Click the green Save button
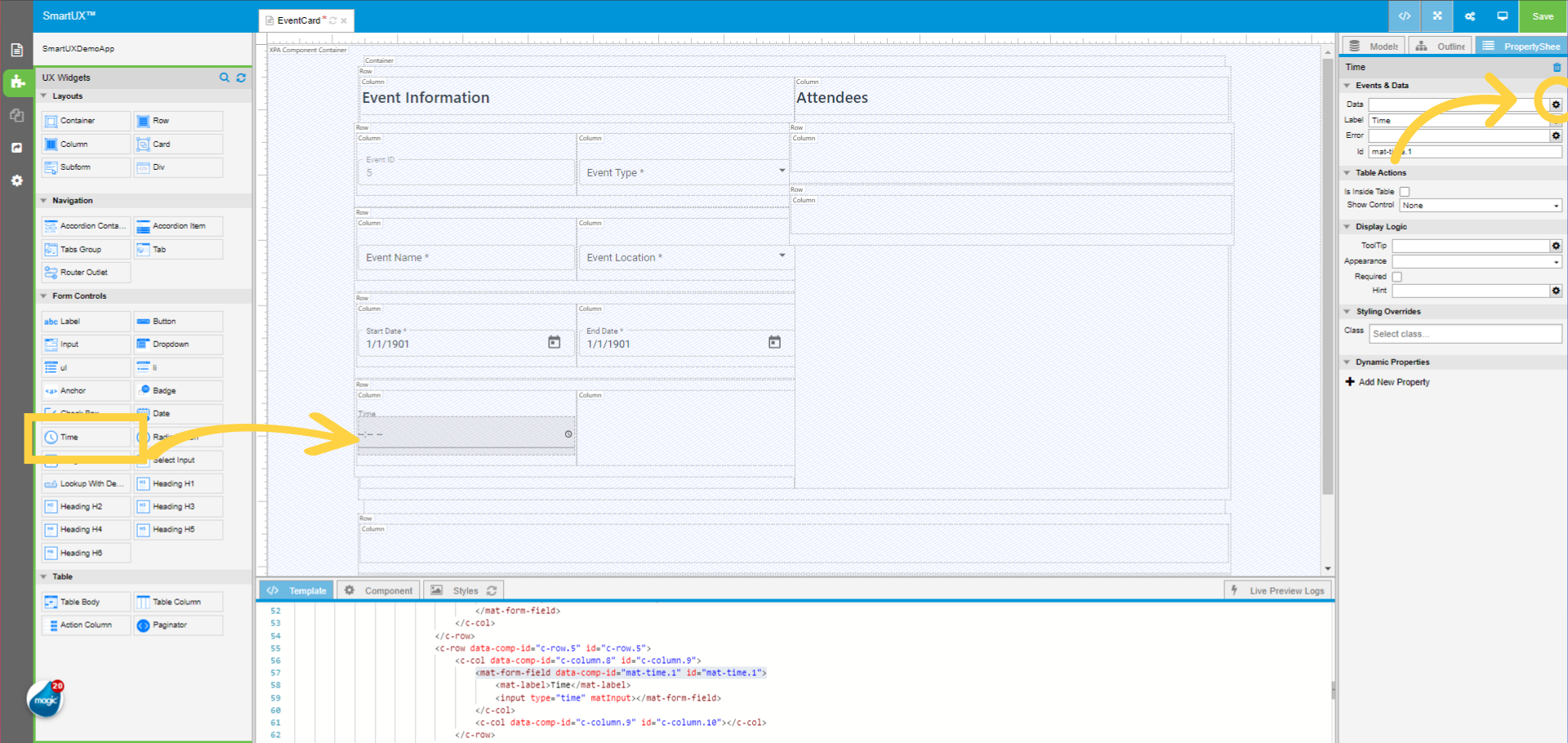Viewport: 1568px width, 743px height. (x=1543, y=16)
